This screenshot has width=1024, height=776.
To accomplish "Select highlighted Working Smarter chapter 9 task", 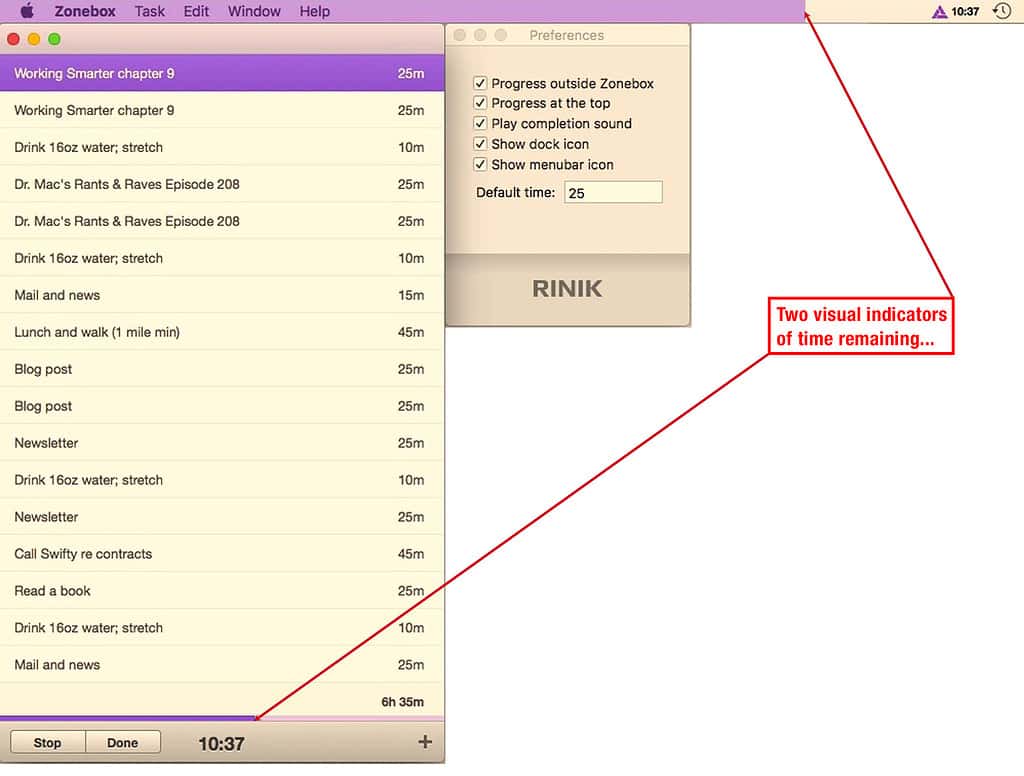I will (x=222, y=73).
